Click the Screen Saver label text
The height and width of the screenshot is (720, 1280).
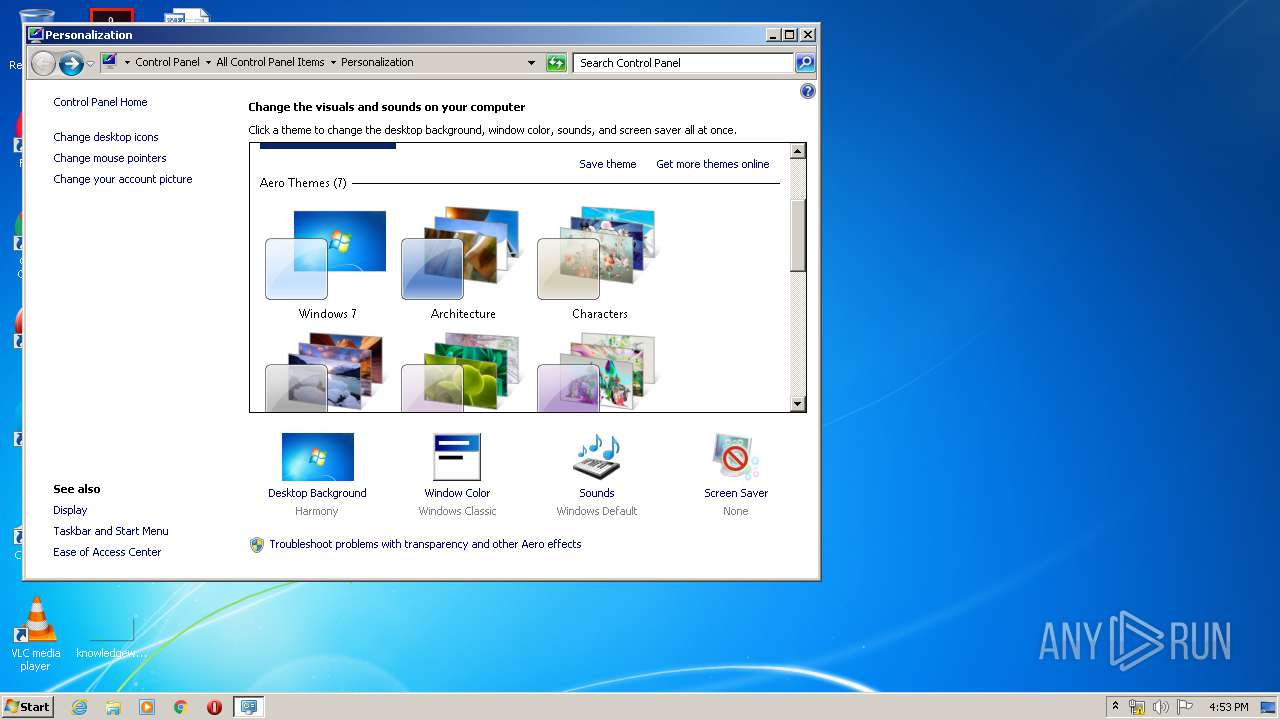(x=736, y=493)
